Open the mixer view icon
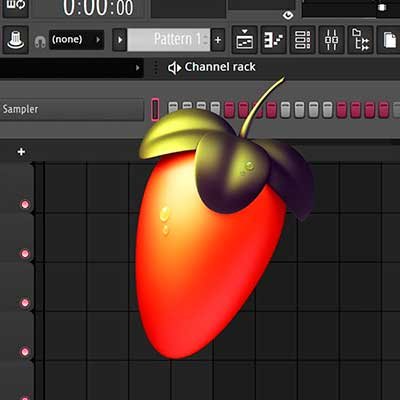Image resolution: width=400 pixels, height=400 pixels. (332, 40)
